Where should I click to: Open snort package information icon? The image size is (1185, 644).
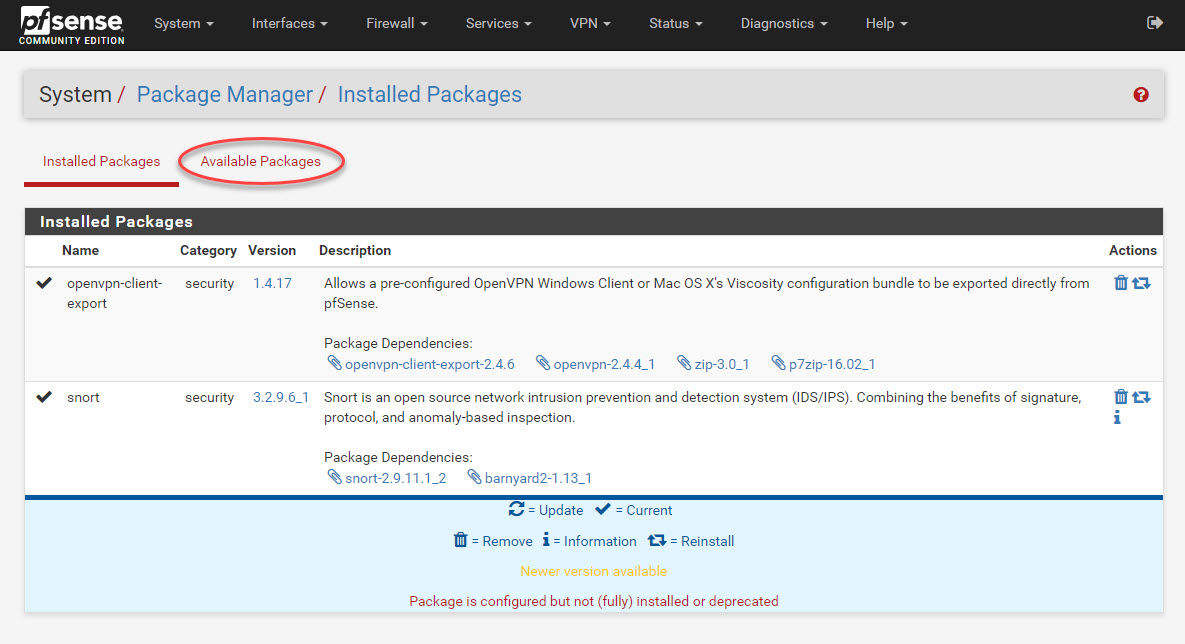click(1117, 417)
